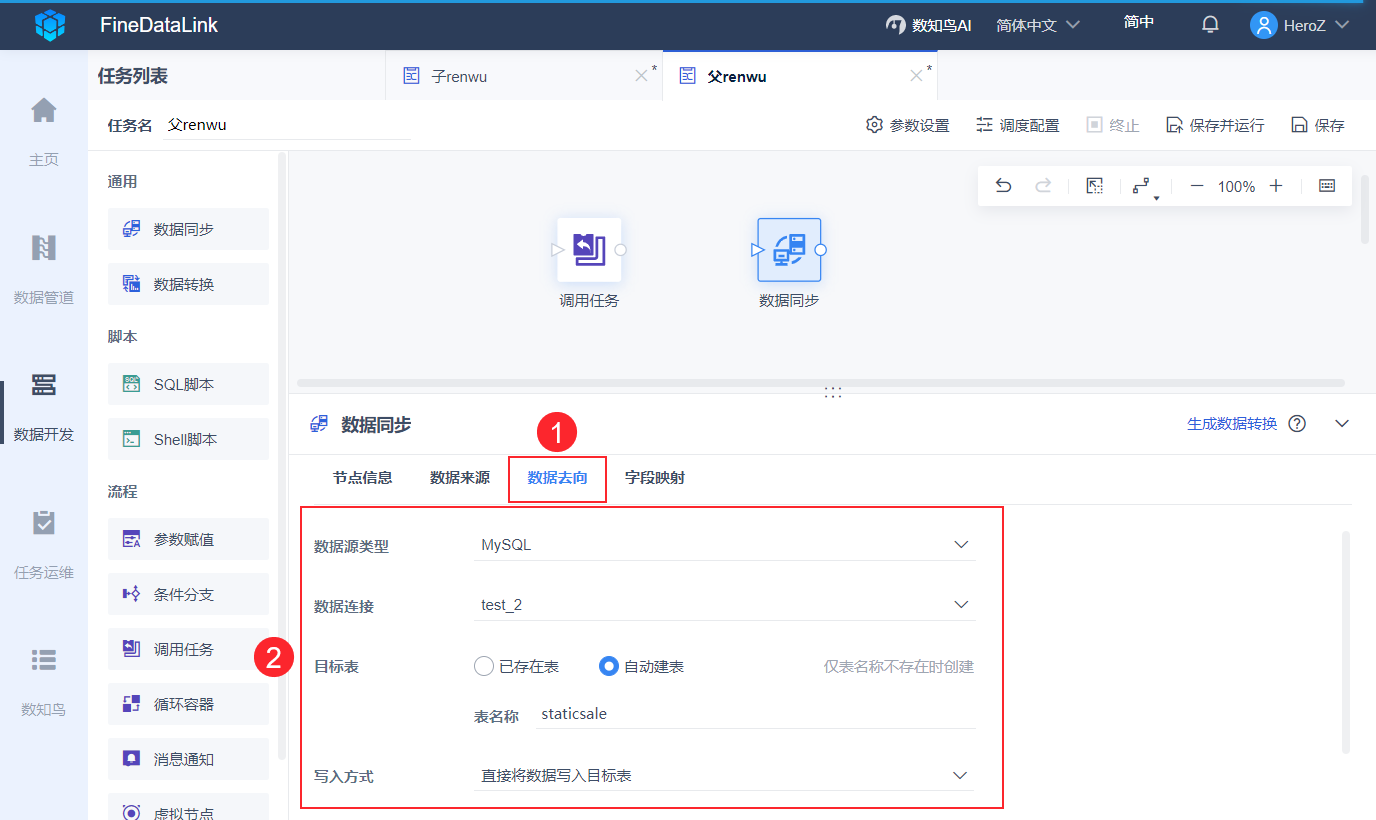
Task: Click the node palette vertical scrollbar
Action: (282, 455)
